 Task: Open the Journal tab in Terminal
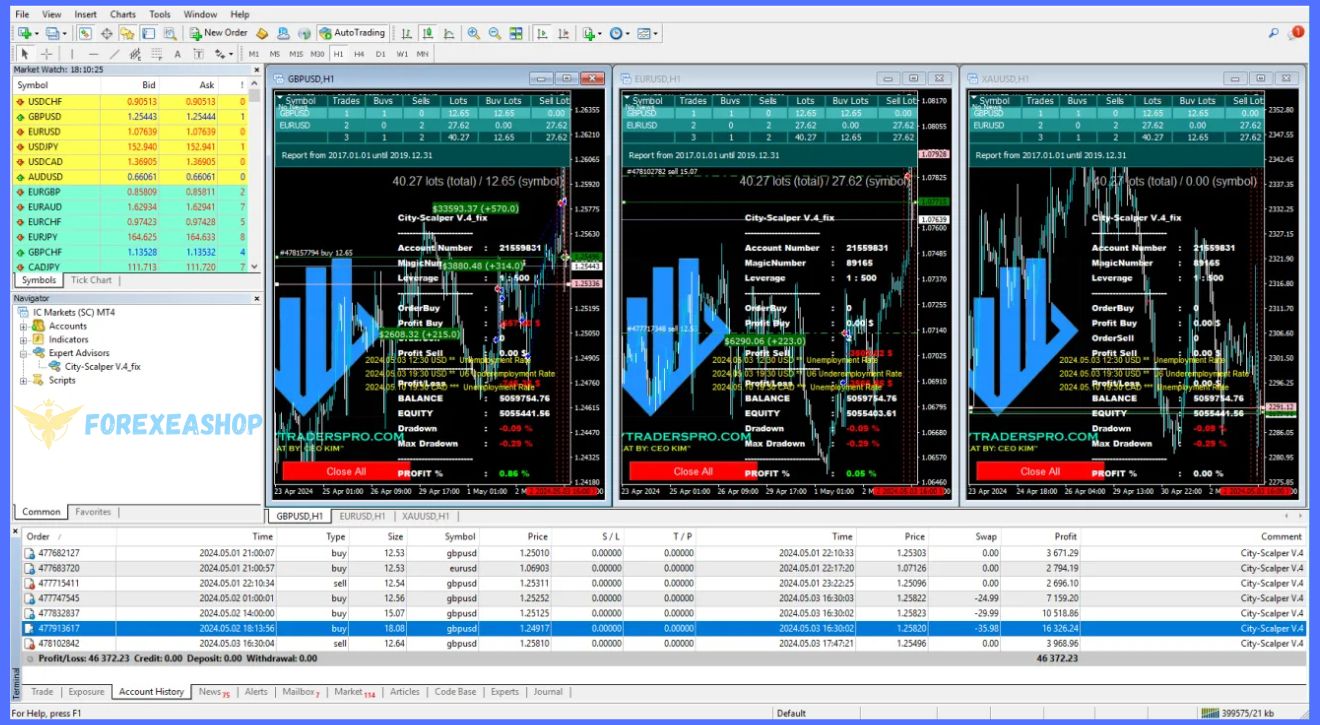pos(548,692)
